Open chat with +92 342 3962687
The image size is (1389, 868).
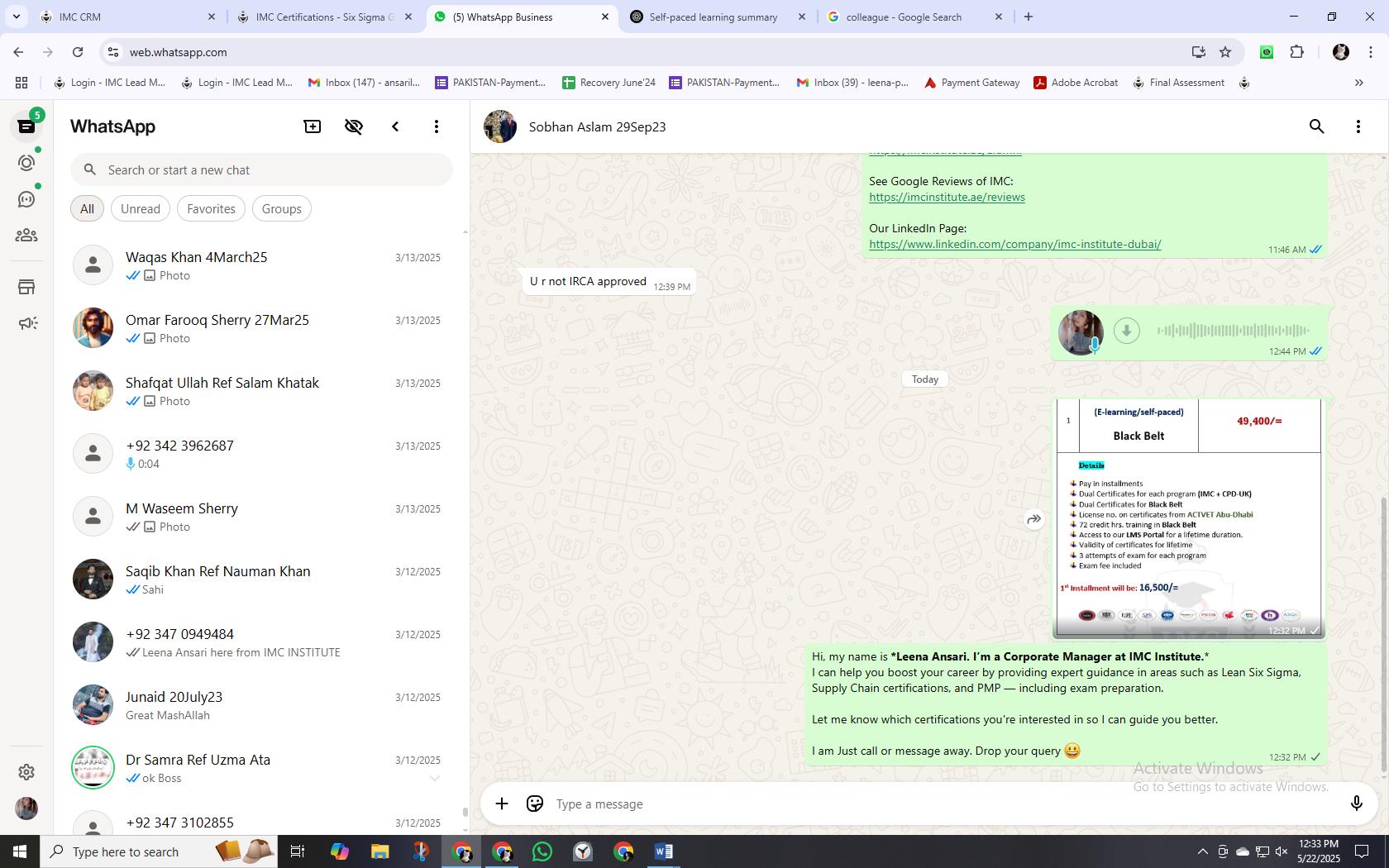coord(260,454)
